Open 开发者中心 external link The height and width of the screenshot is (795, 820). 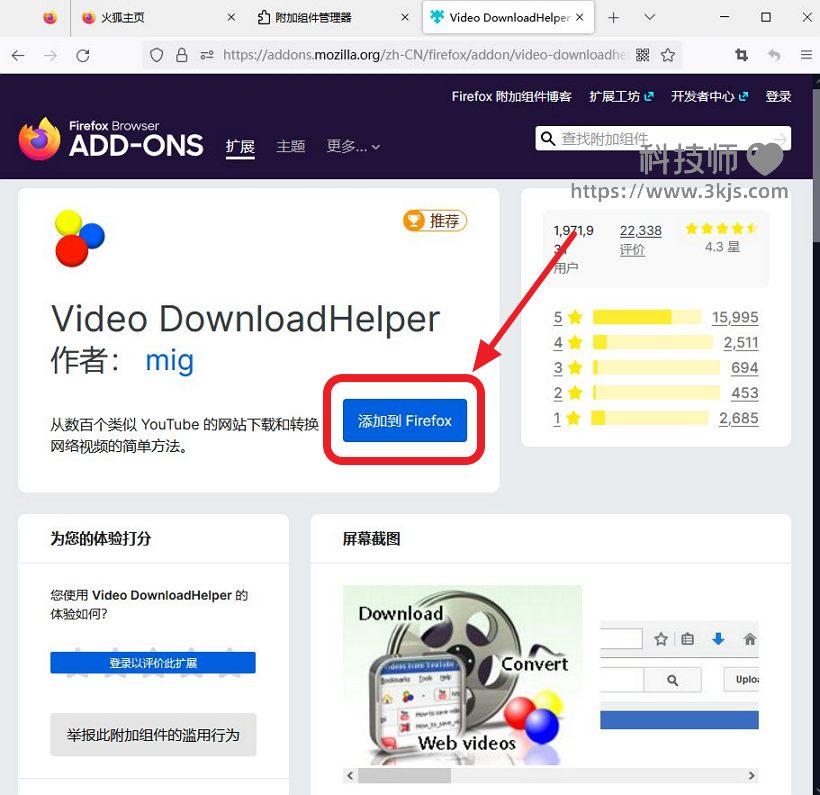click(x=710, y=96)
